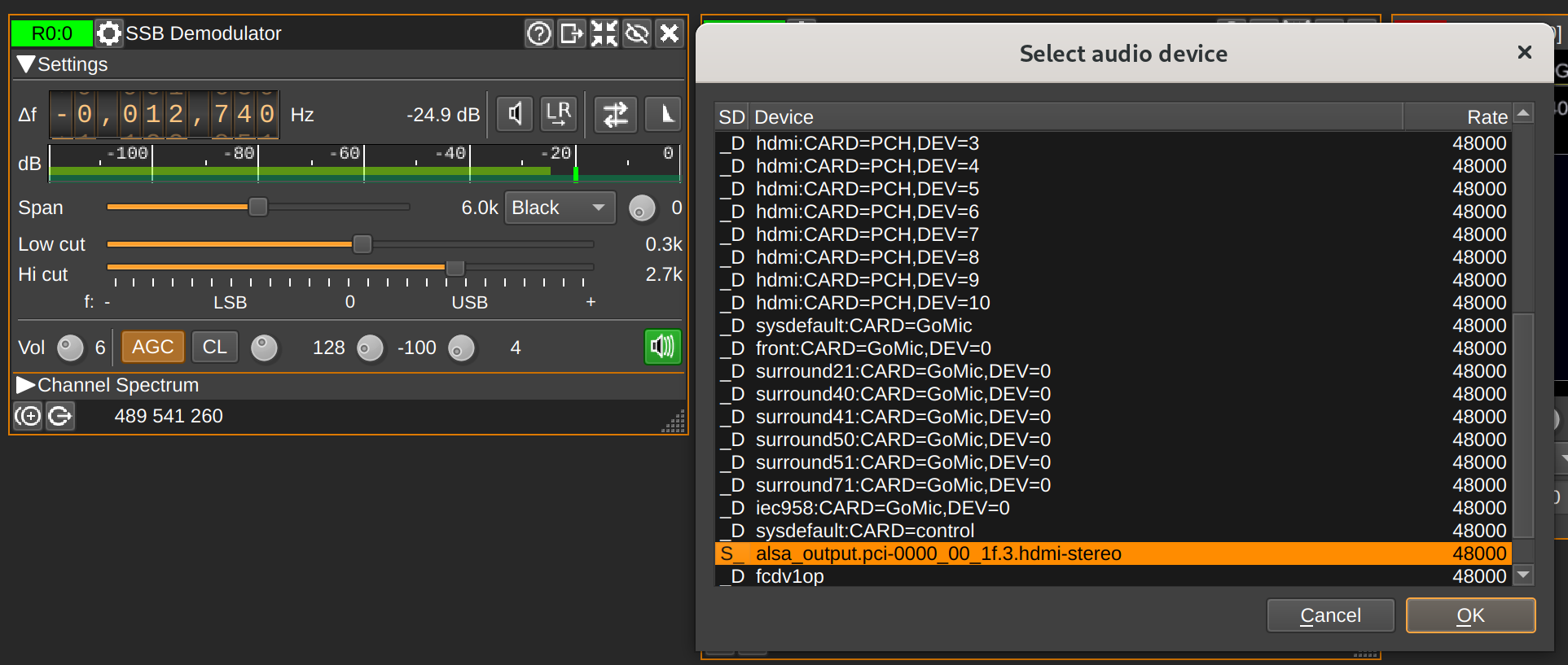Click the green audio output speaker icon
The width and height of the screenshot is (1568, 665).
[662, 347]
